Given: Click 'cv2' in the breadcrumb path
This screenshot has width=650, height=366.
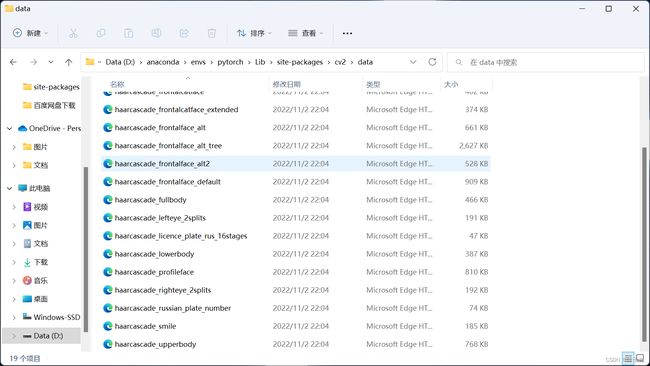Looking at the screenshot, I should click(340, 62).
